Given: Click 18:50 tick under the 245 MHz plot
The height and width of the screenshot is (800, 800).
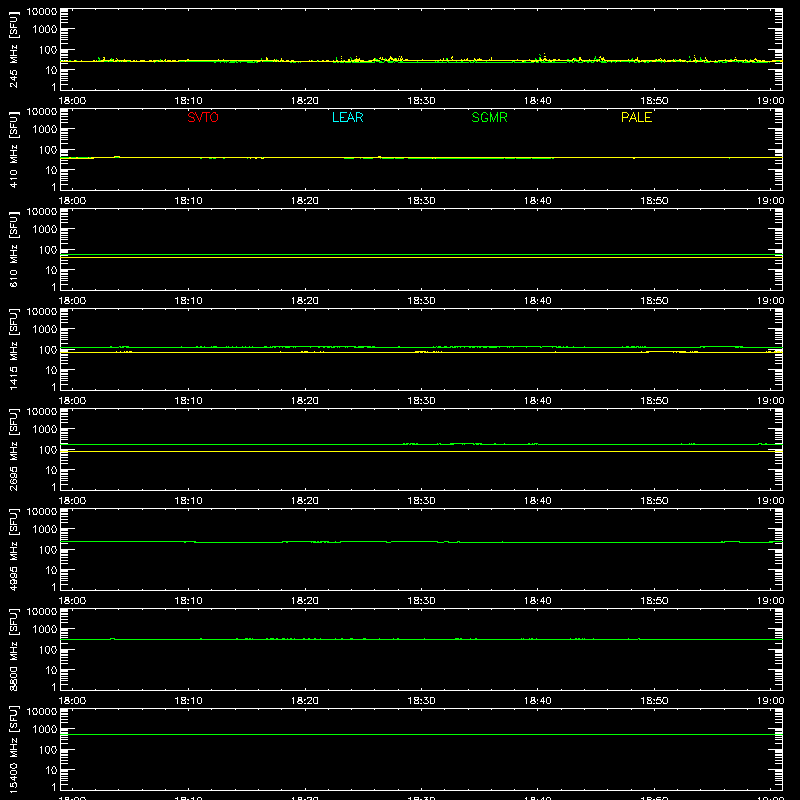Looking at the screenshot, I should coord(654,101).
